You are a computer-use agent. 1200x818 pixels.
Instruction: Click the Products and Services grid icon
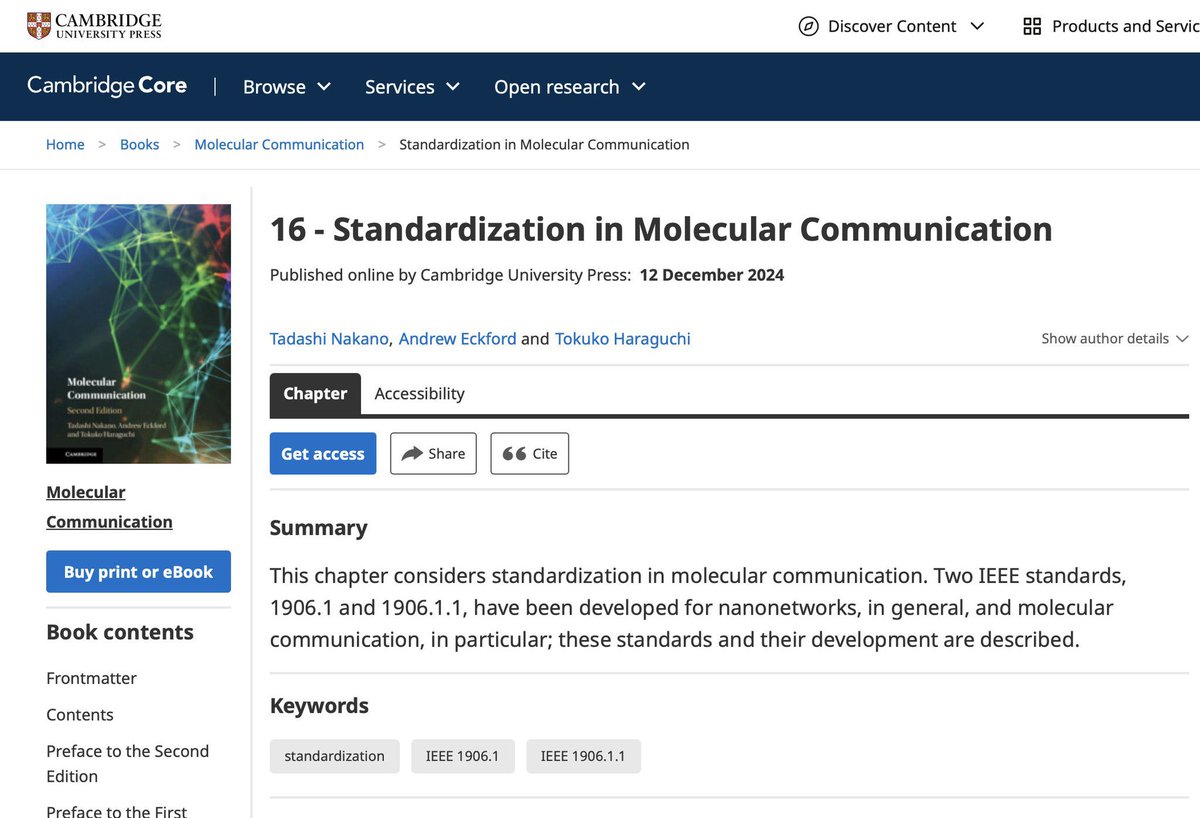[x=1032, y=26]
